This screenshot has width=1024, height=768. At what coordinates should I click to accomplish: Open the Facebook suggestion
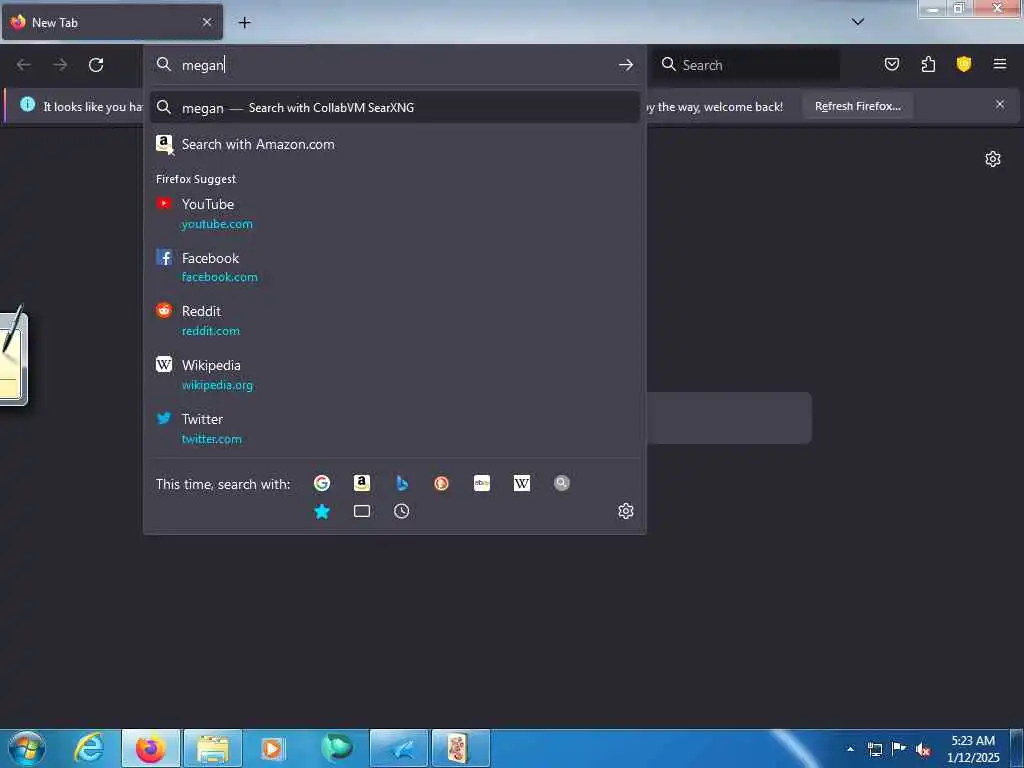point(394,267)
